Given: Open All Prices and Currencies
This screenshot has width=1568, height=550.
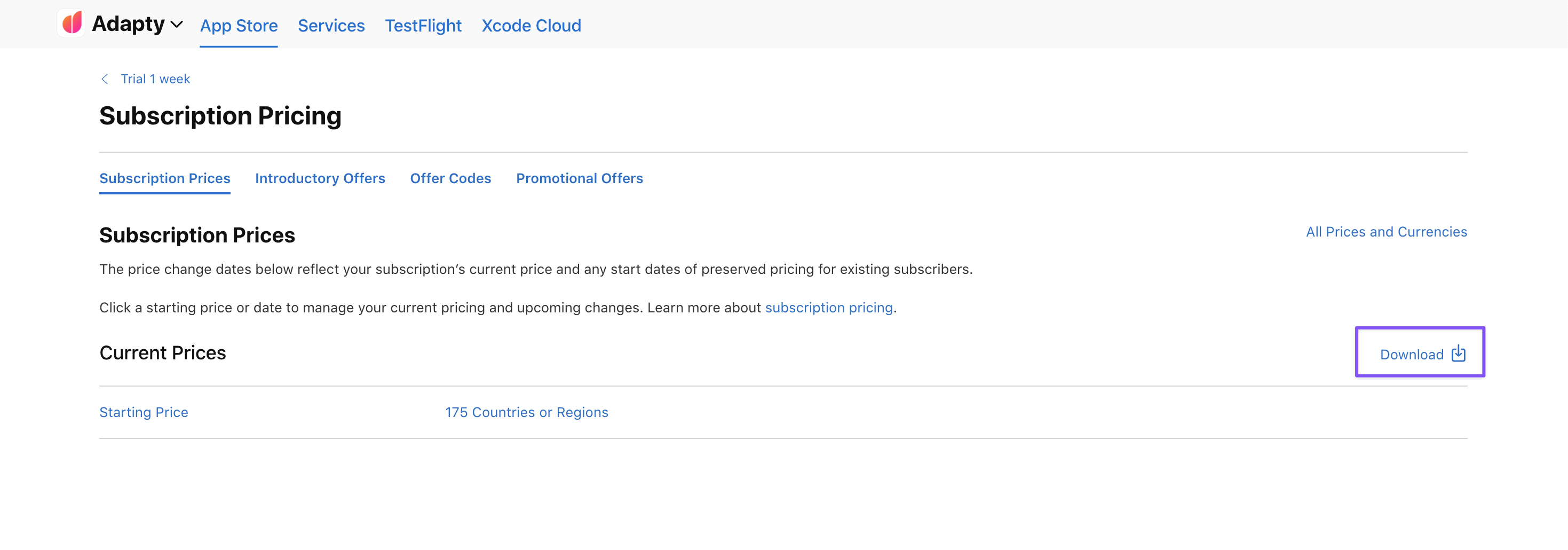Looking at the screenshot, I should (1386, 232).
